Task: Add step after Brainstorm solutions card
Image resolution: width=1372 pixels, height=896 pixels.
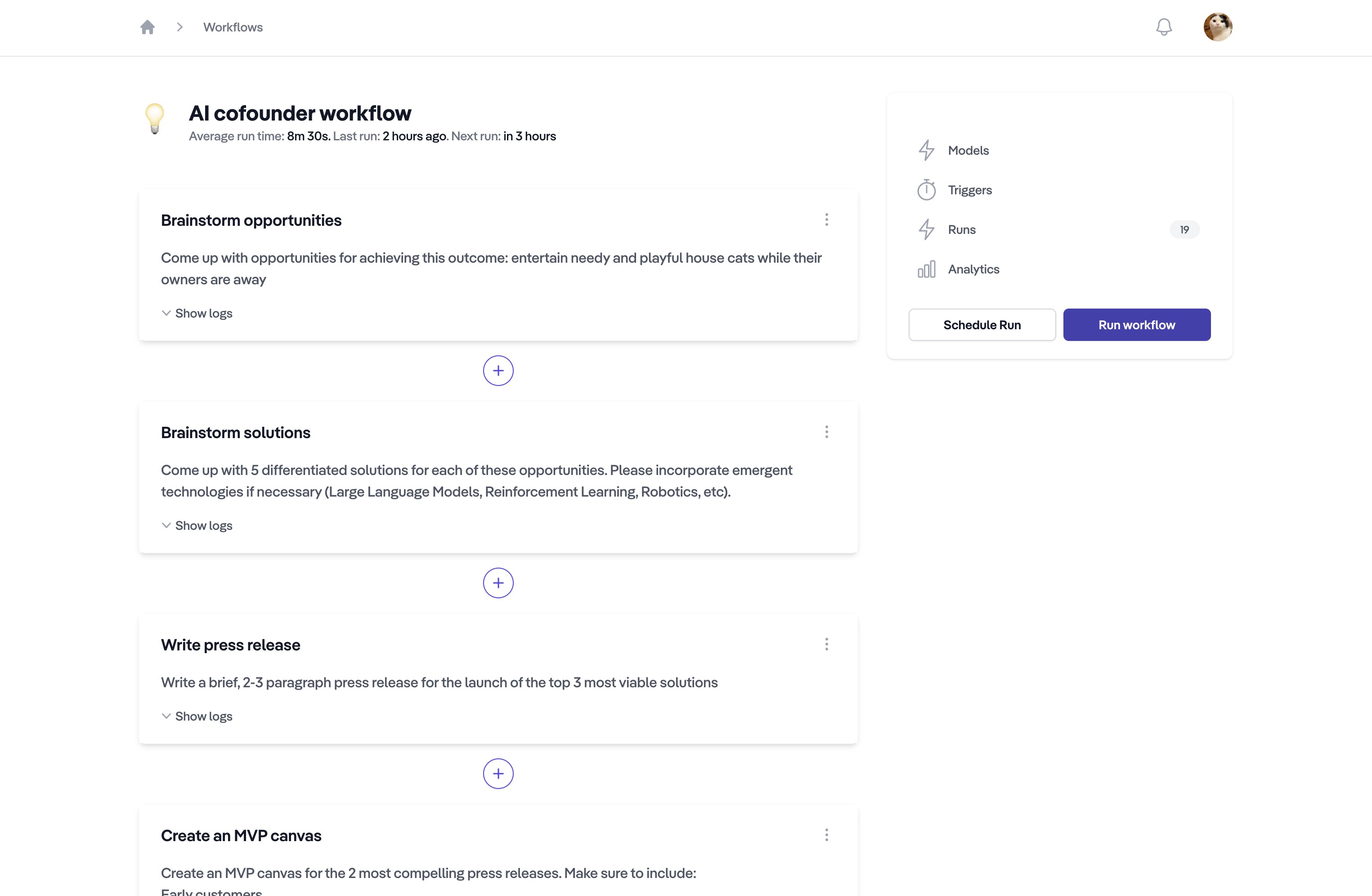Action: pos(498,583)
